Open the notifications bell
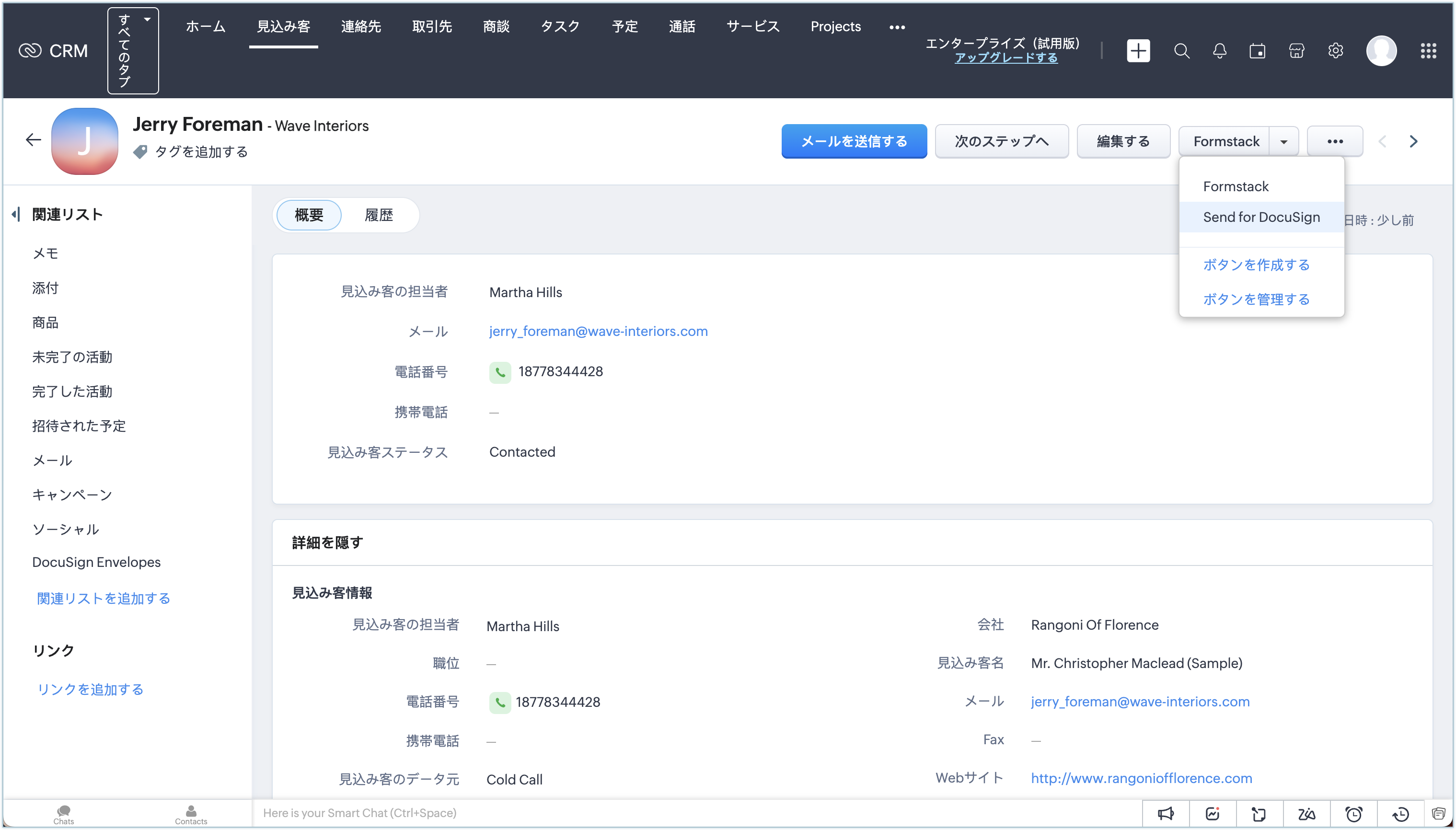This screenshot has height=830, width=1456. [x=1219, y=51]
